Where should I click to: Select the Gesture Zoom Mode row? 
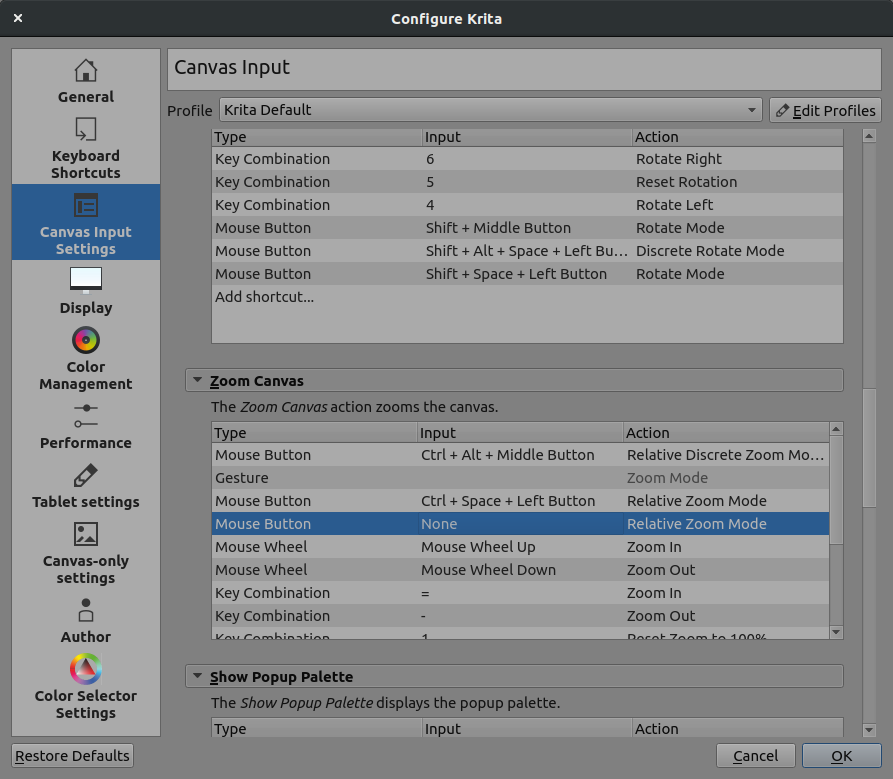pos(521,478)
